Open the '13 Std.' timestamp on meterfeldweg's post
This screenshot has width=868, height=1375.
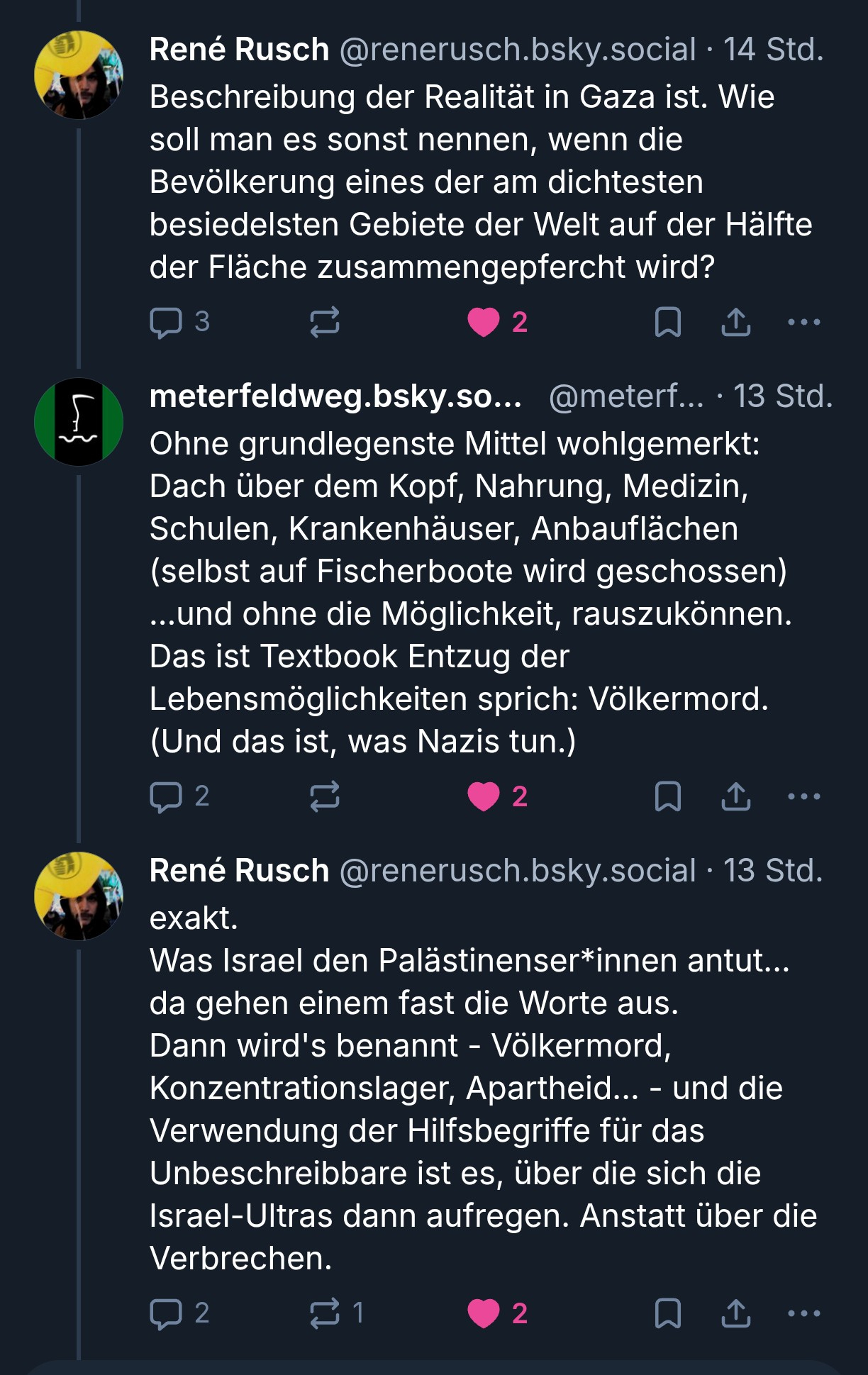(782, 396)
